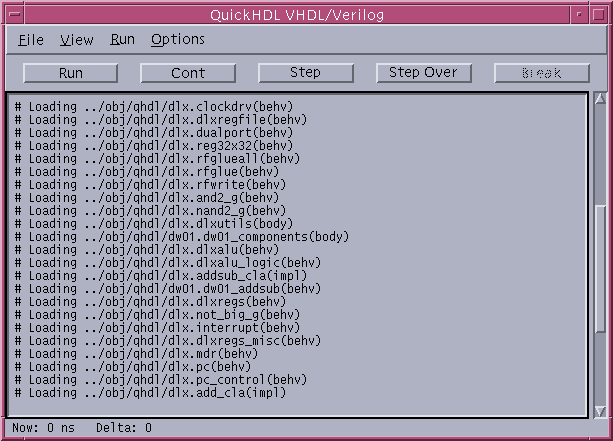Open the View menu
This screenshot has height=441, width=613.
76,40
